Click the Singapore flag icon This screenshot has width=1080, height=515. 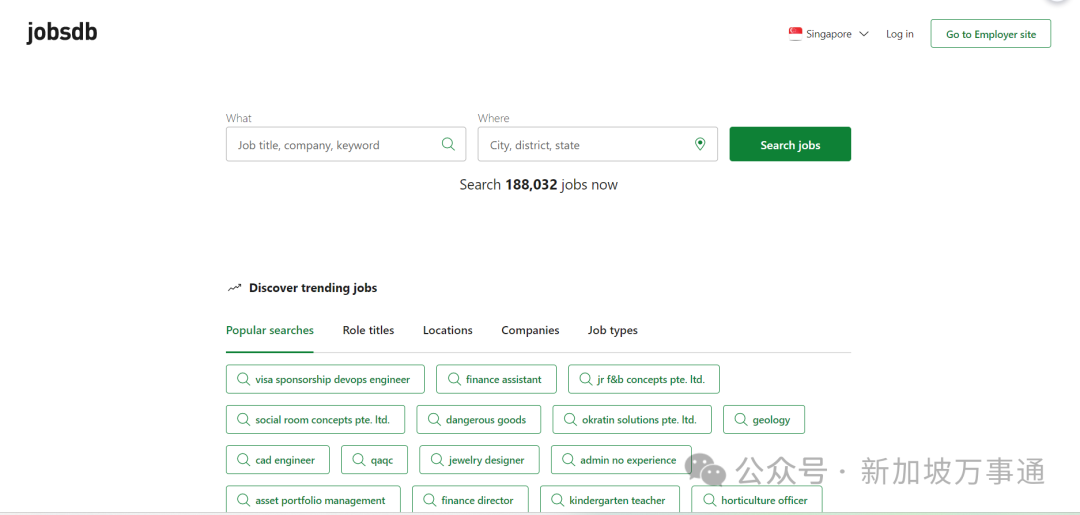tap(796, 34)
